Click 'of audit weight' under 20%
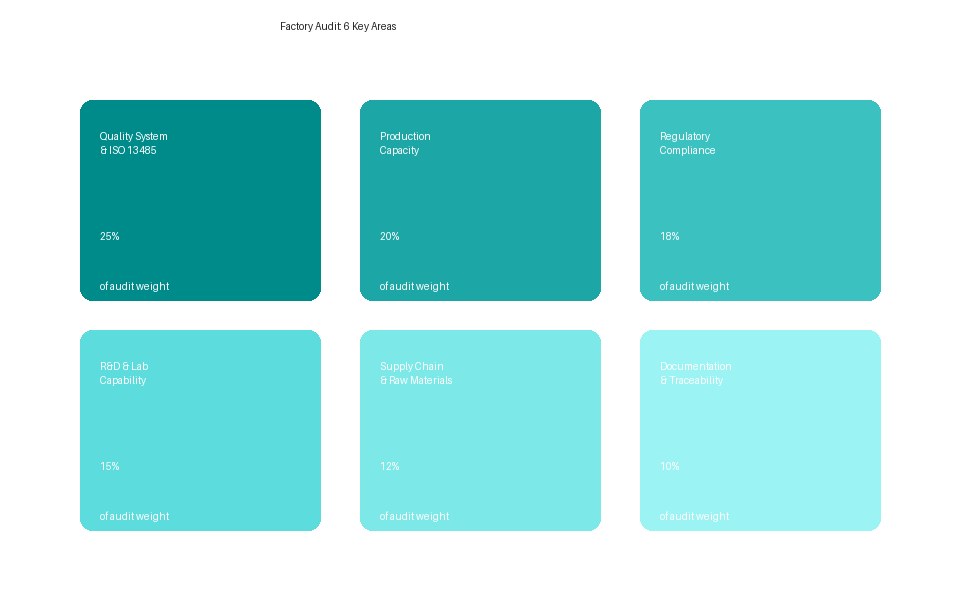The height and width of the screenshot is (600, 960). [x=414, y=287]
